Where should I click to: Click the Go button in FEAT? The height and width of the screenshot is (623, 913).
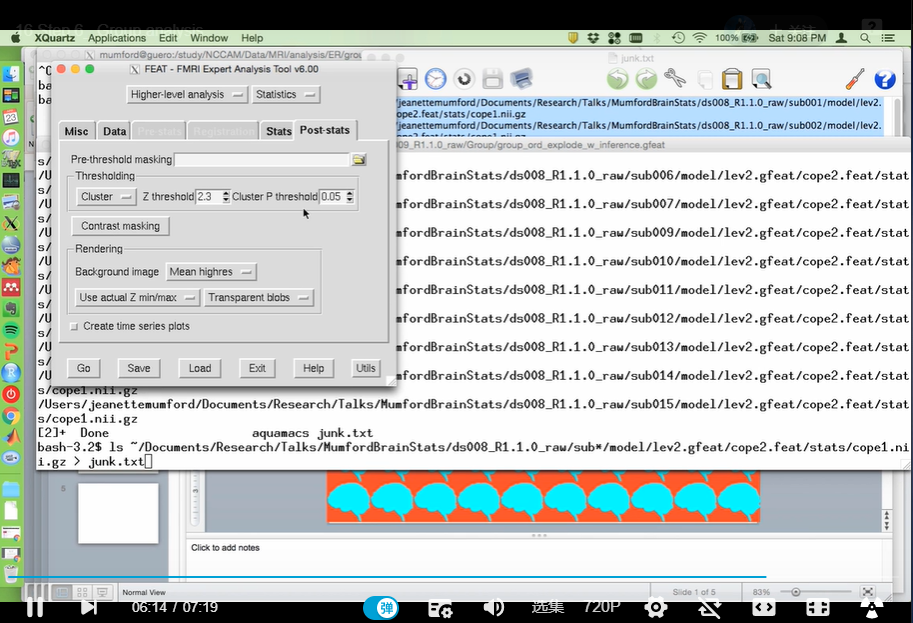coord(84,368)
